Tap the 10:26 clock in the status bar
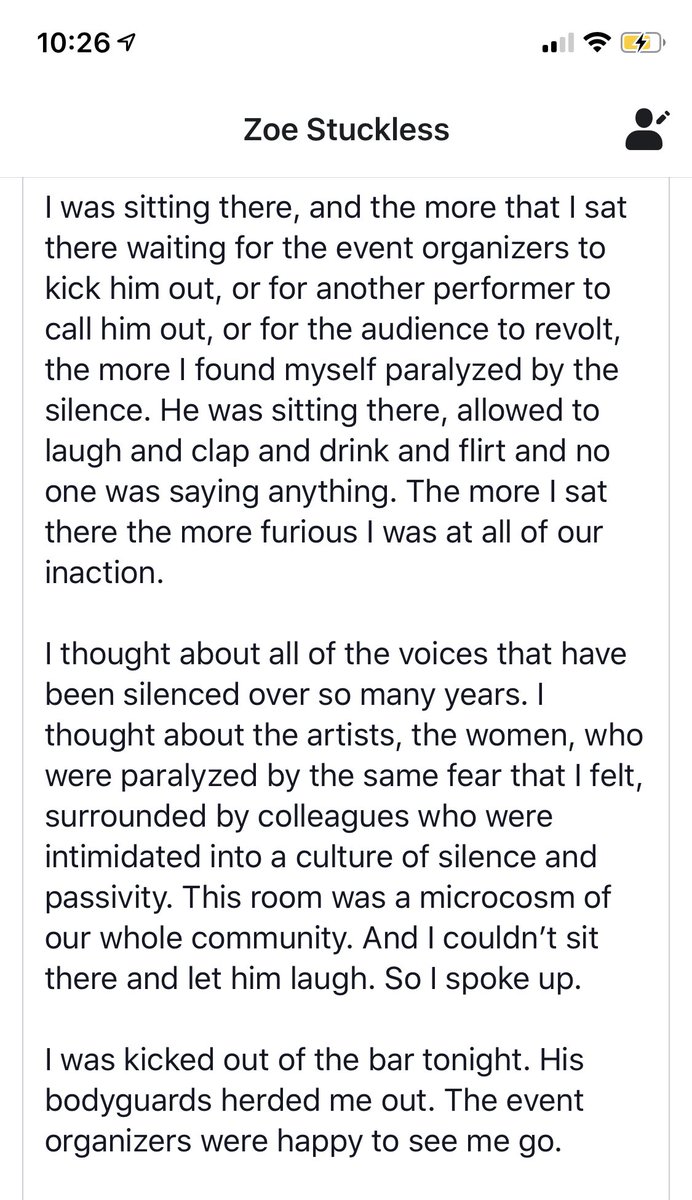The image size is (692, 1200). pyautogui.click(x=74, y=43)
